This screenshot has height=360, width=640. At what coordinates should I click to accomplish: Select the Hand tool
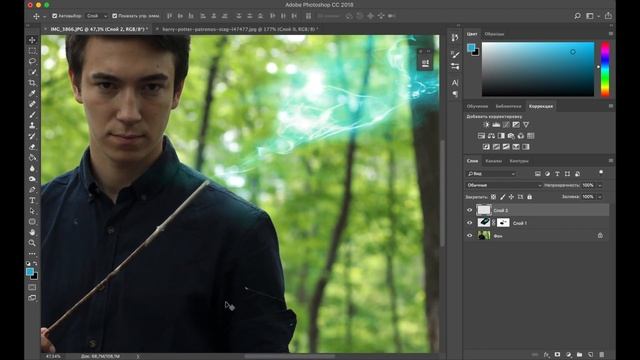(32, 232)
